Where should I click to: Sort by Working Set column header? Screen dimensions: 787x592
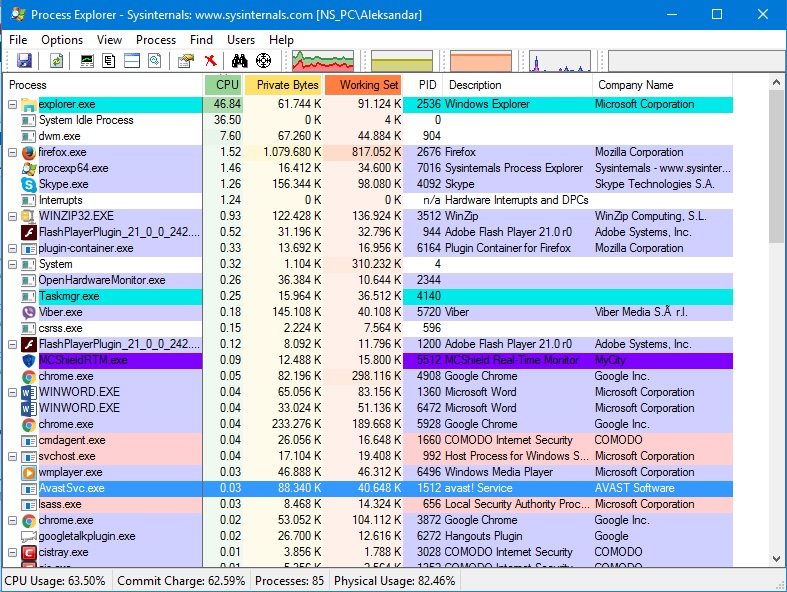click(x=363, y=85)
